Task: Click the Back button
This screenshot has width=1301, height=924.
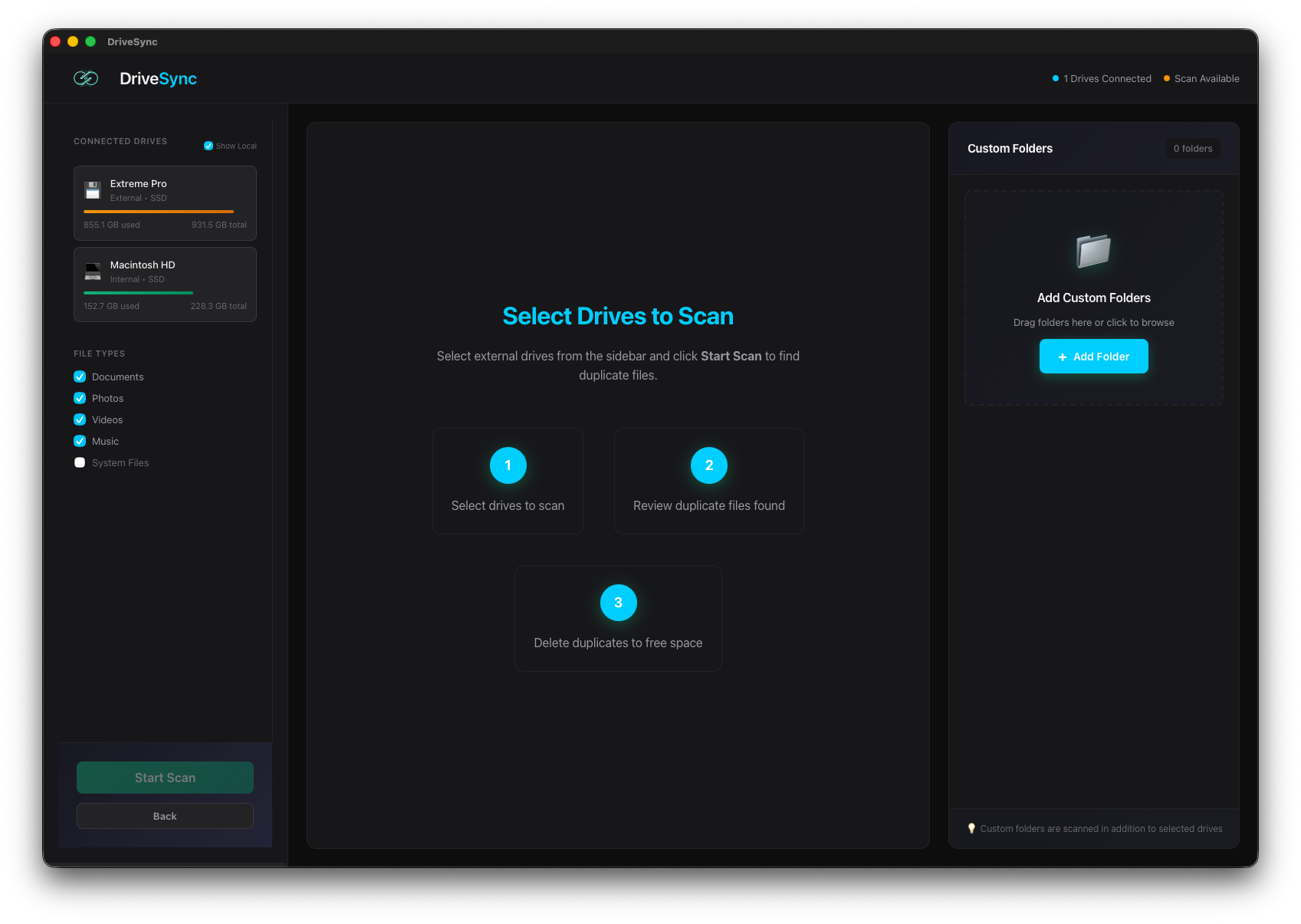Action: click(164, 816)
